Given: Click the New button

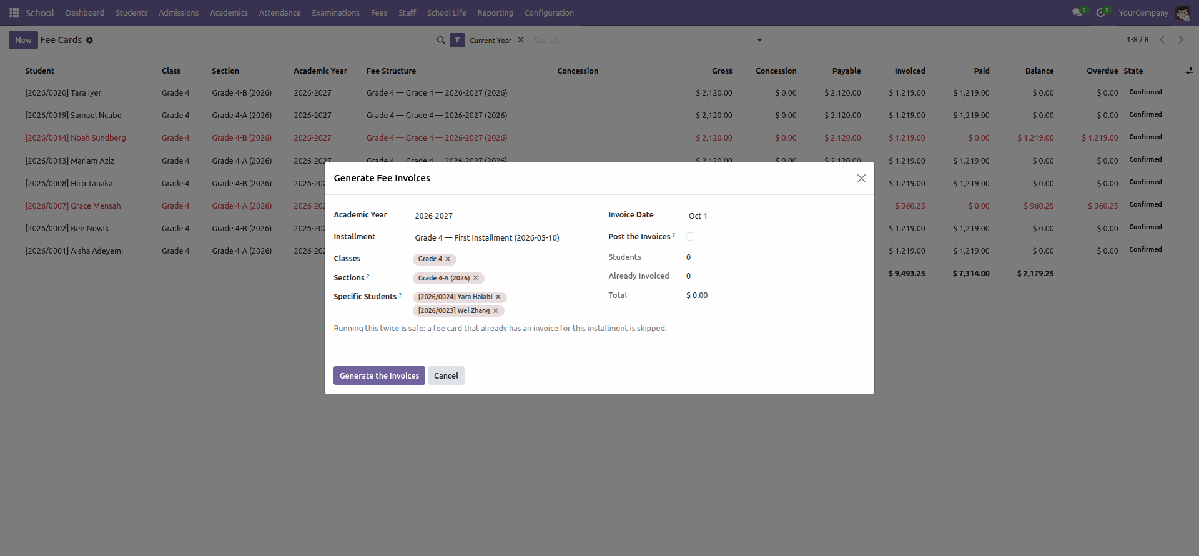Looking at the screenshot, I should (23, 40).
